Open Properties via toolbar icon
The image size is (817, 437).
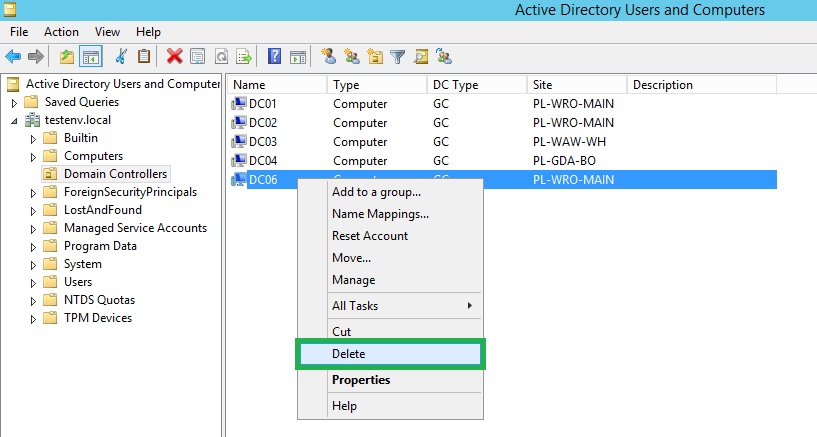pos(197,56)
